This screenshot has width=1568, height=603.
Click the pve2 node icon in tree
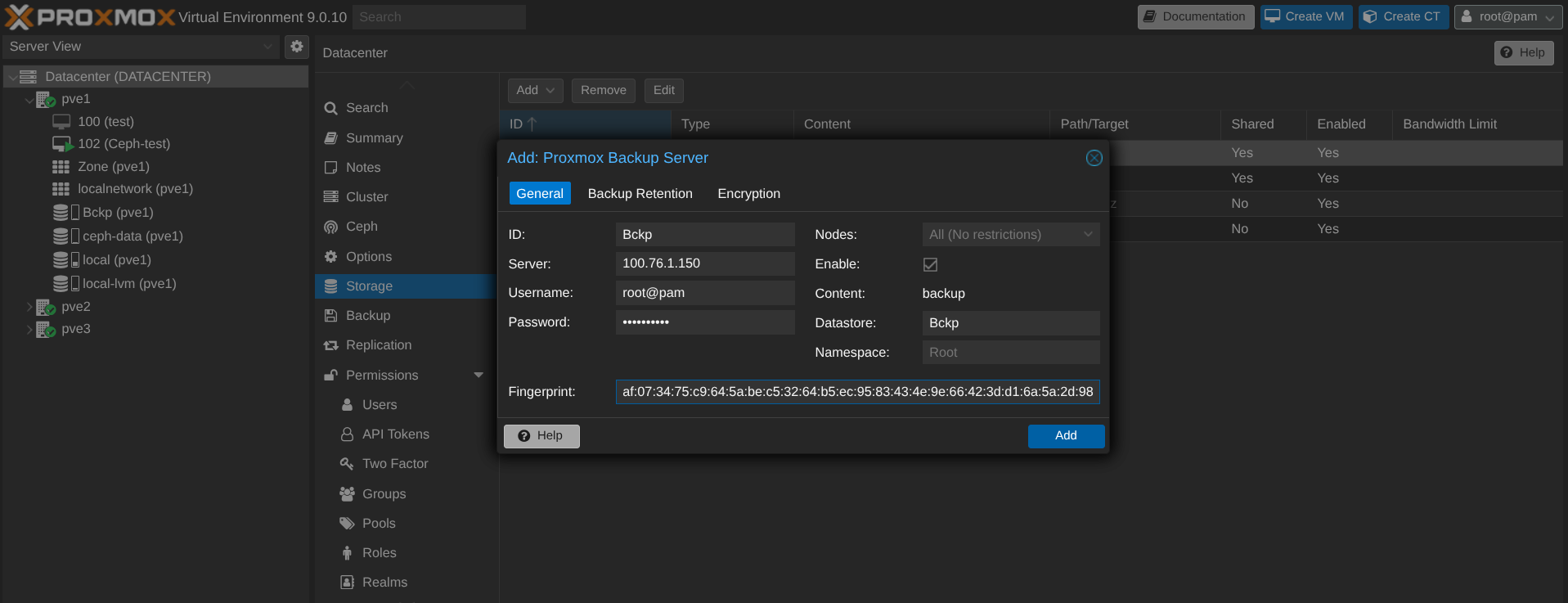tap(46, 307)
